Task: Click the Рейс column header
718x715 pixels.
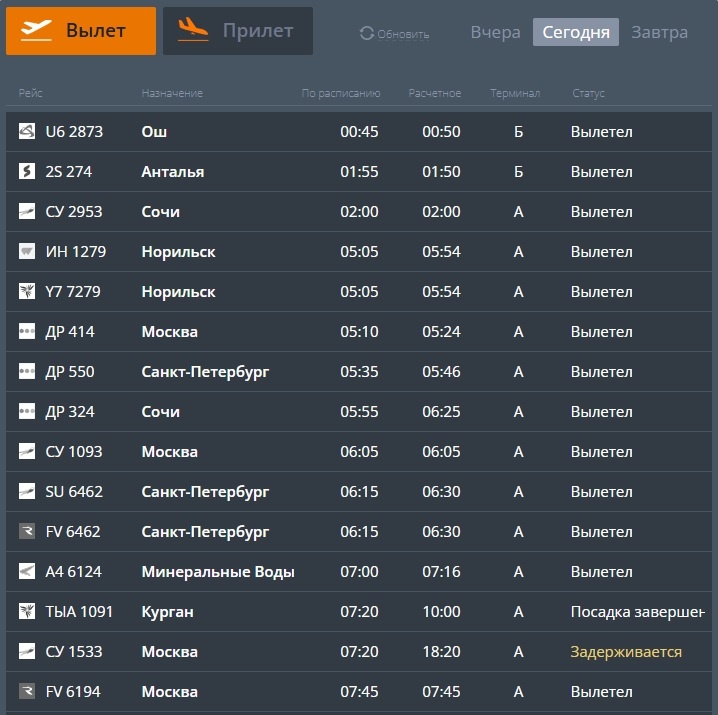Action: [x=30, y=93]
